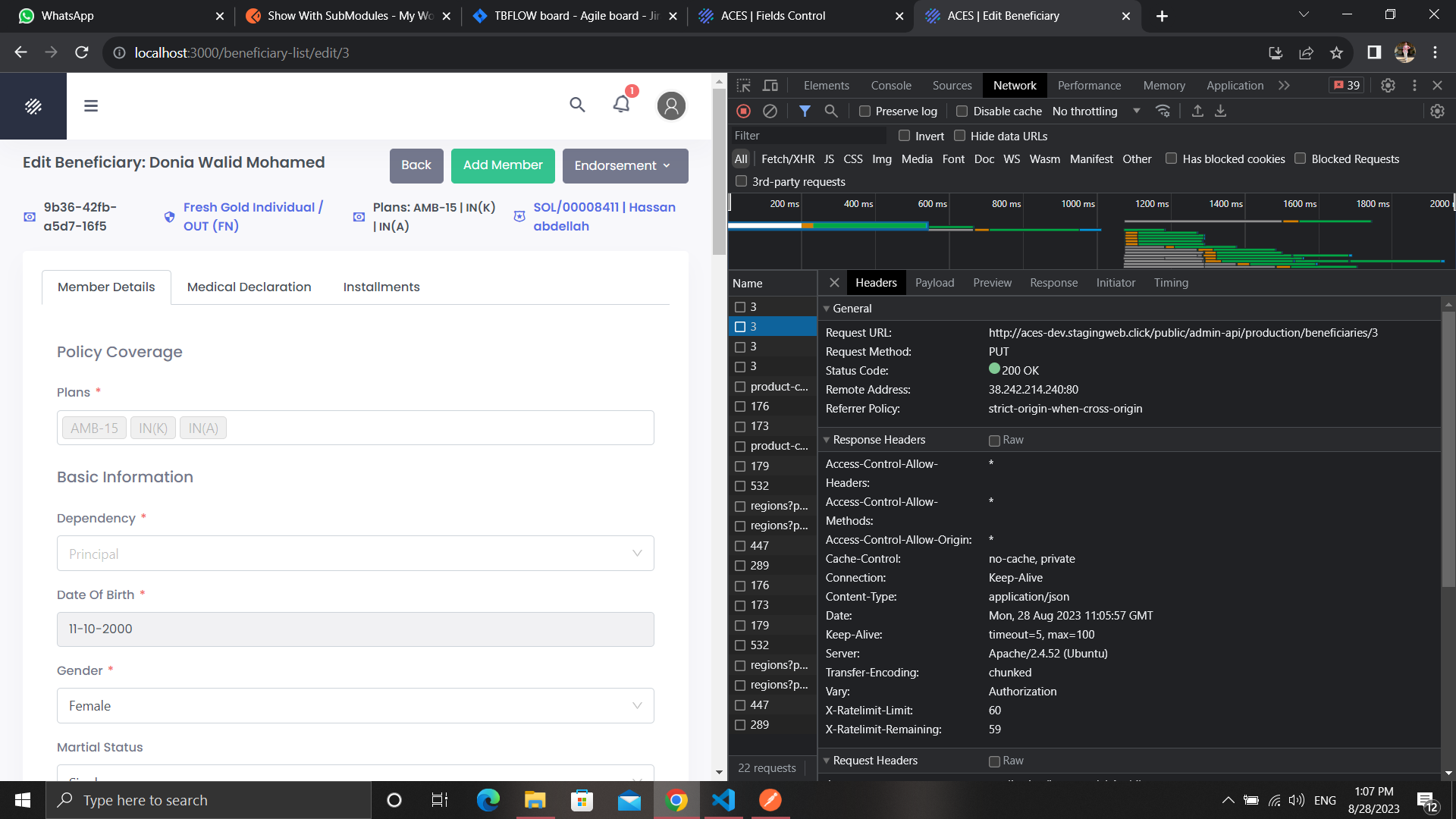The height and width of the screenshot is (819, 1456).
Task: Stop recording network log
Action: (743, 111)
